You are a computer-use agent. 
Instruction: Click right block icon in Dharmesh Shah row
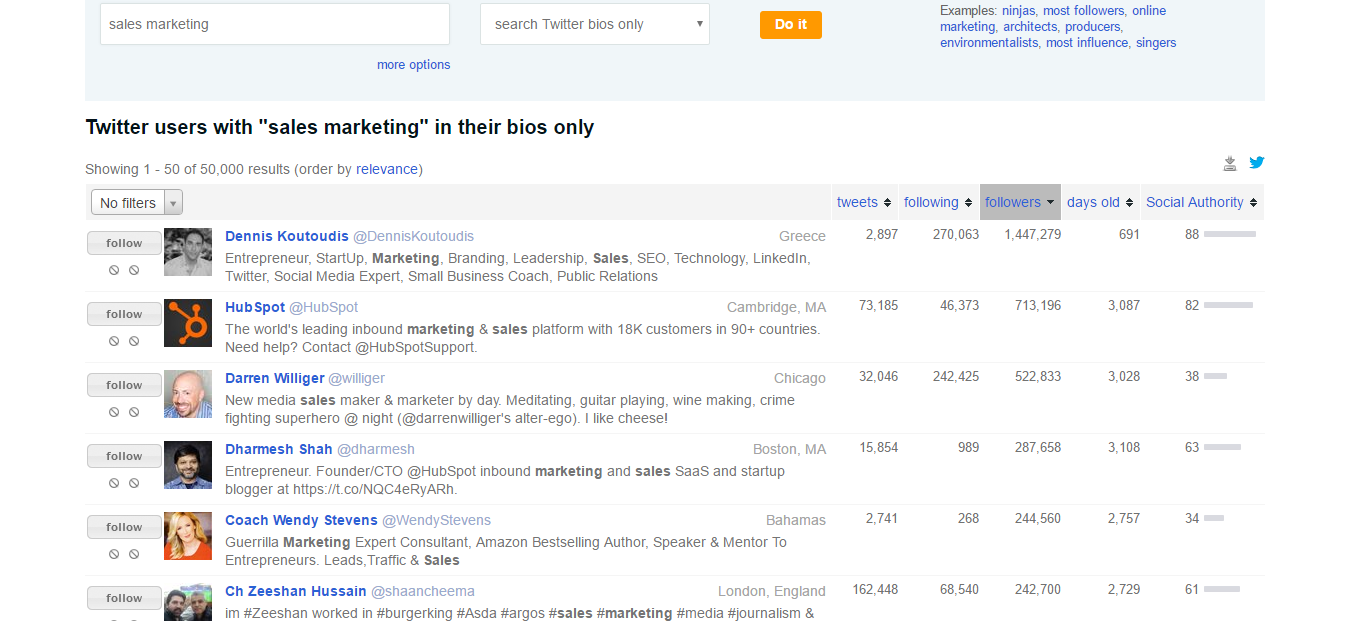pos(134,483)
